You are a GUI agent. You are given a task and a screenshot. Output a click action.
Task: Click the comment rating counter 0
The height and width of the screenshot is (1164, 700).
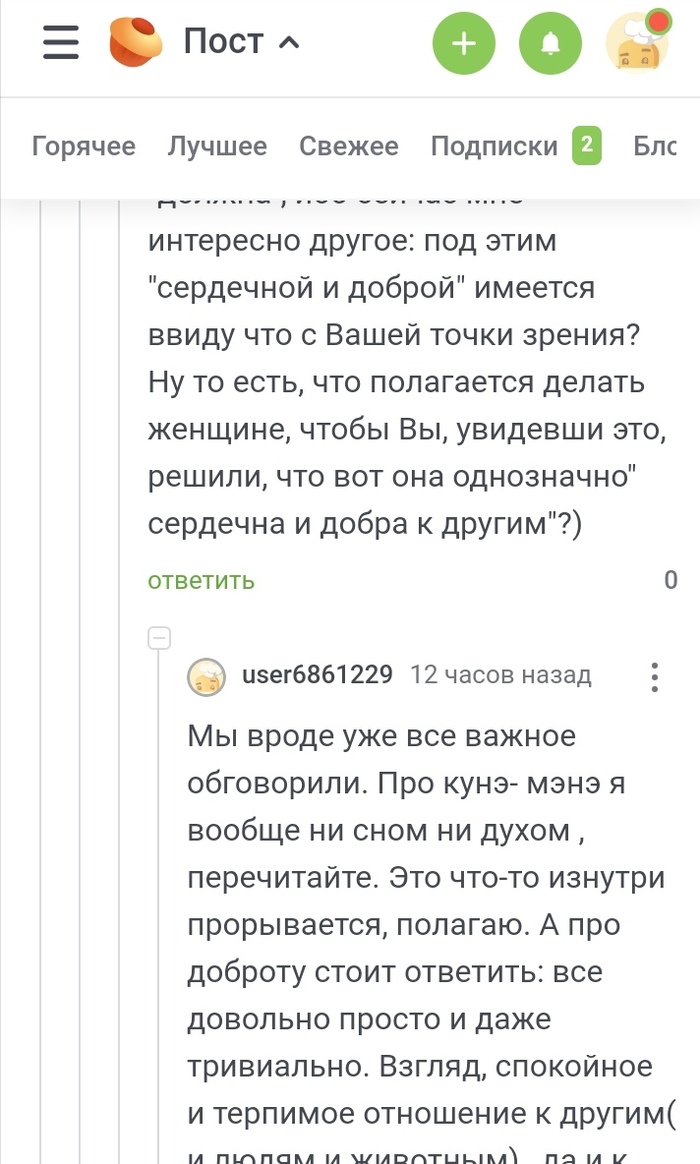pyautogui.click(x=670, y=580)
